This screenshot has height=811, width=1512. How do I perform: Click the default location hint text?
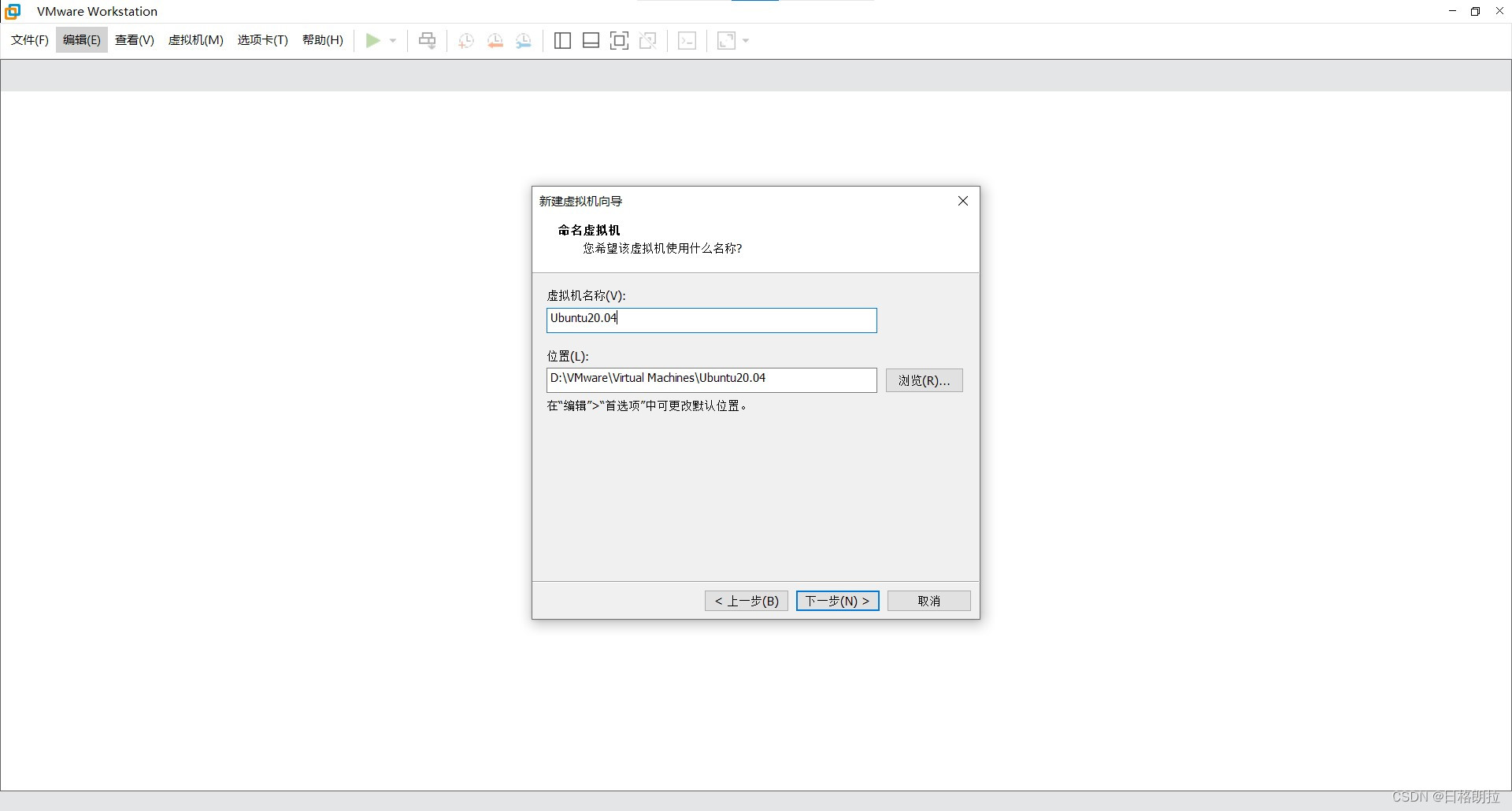click(x=647, y=405)
